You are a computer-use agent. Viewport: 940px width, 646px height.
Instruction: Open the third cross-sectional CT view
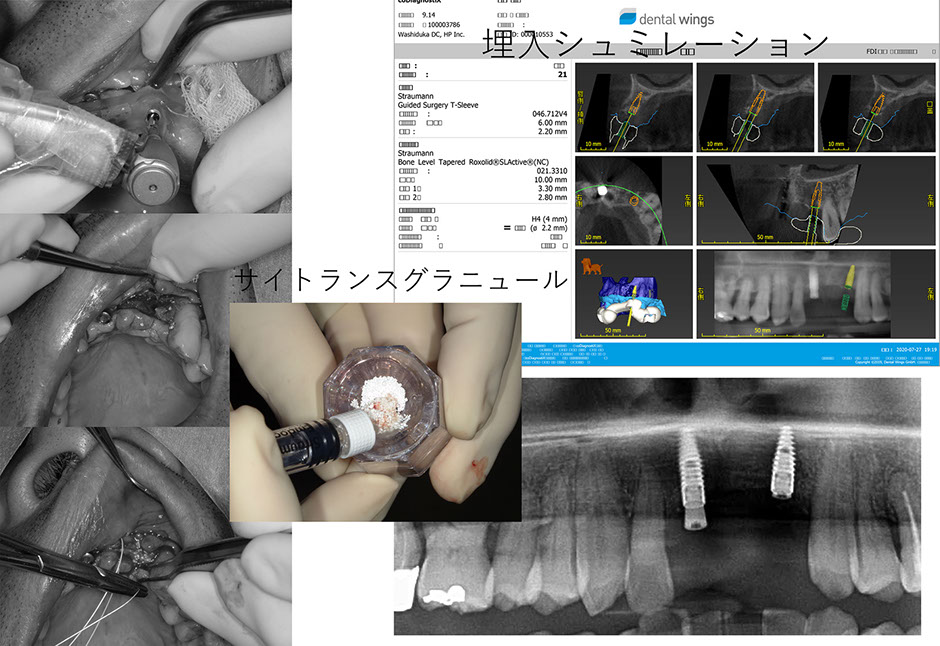[x=874, y=107]
